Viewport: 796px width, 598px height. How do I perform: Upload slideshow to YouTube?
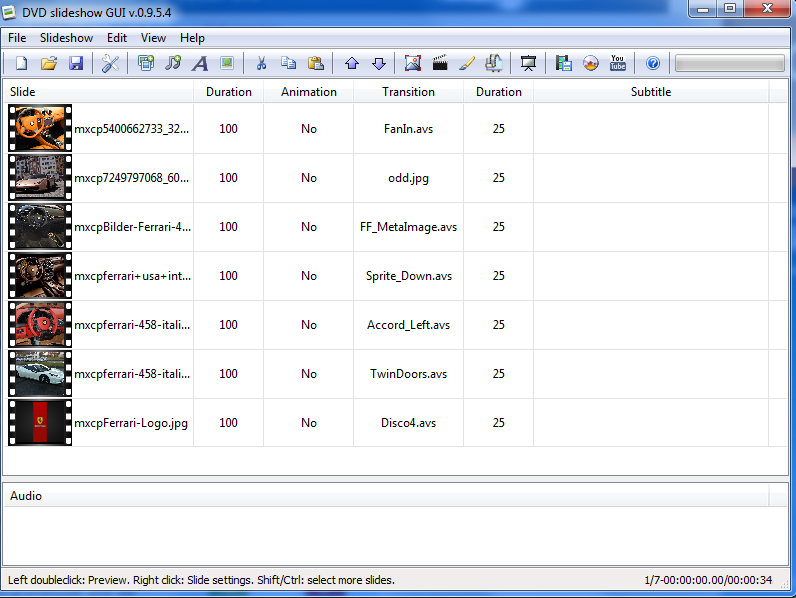coord(617,63)
